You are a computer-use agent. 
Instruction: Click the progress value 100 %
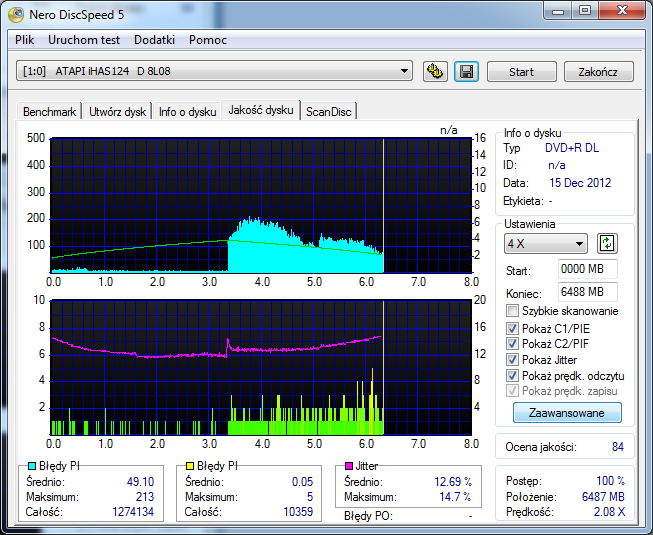pos(611,481)
